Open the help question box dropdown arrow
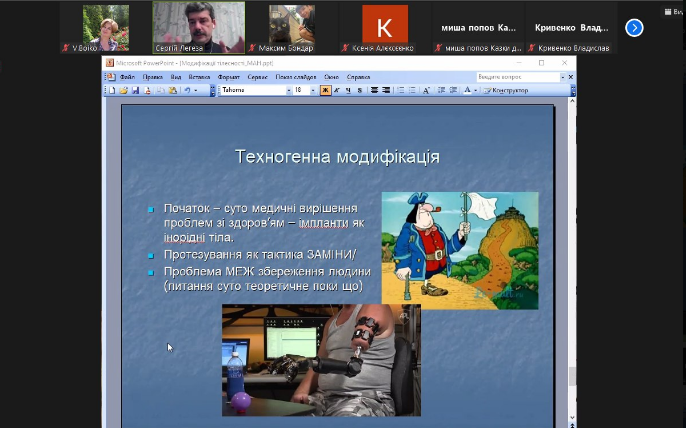Viewport: 686px width, 428px height. pyautogui.click(x=563, y=77)
